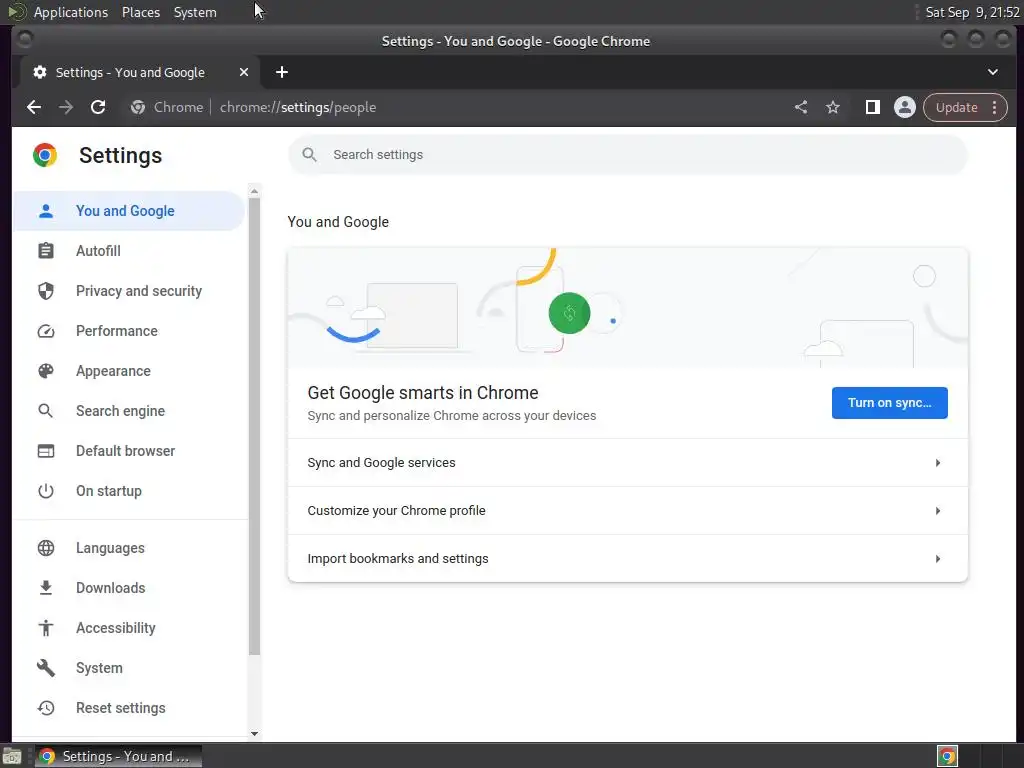Click the Reset settings history icon
1024x768 pixels.
click(x=46, y=708)
